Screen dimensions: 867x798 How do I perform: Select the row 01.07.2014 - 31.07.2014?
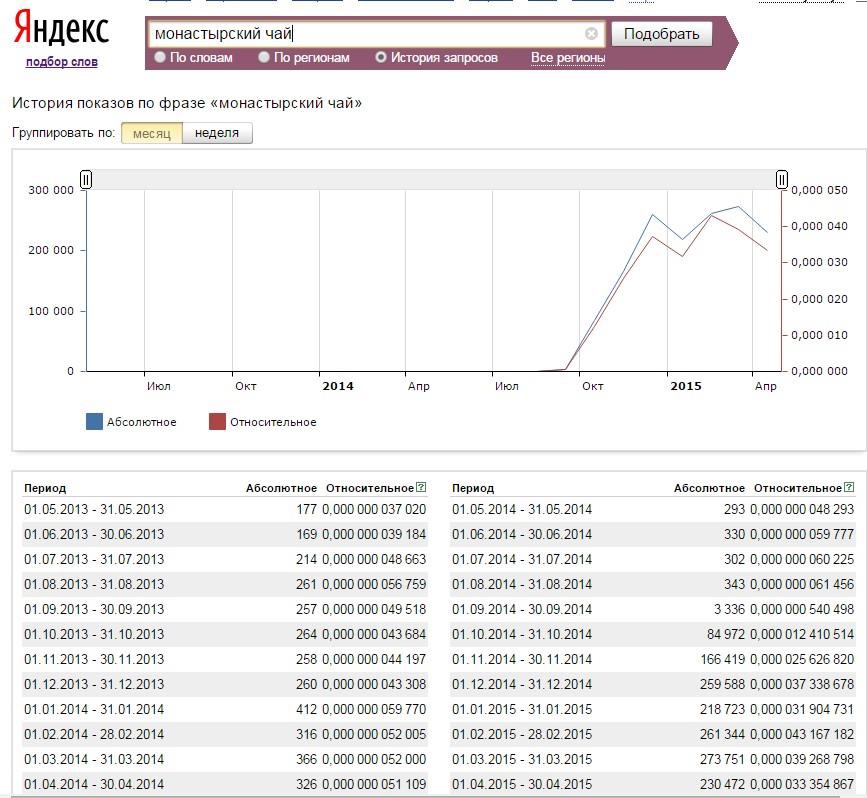point(653,559)
